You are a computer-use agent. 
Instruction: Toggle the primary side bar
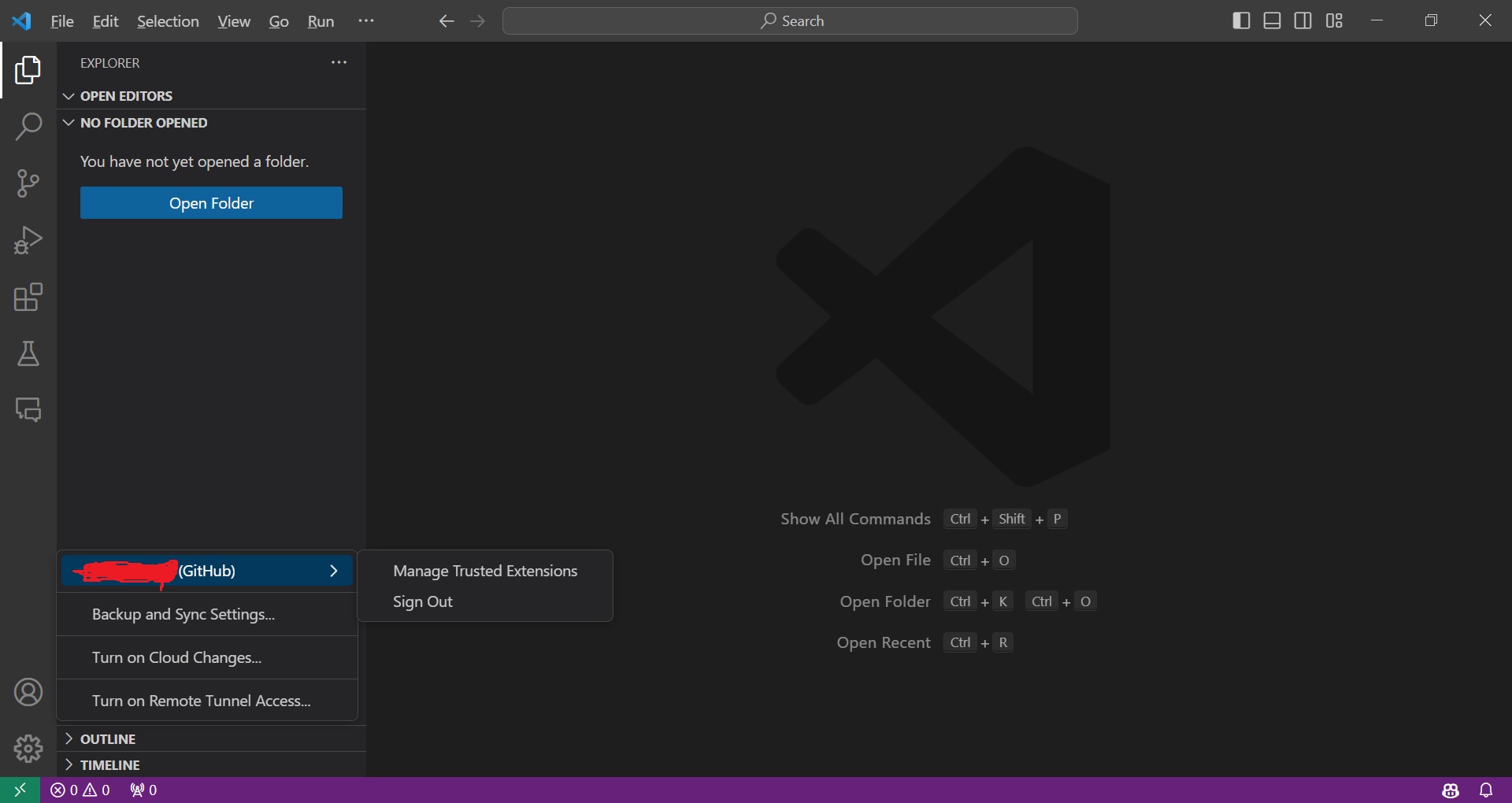click(1241, 21)
